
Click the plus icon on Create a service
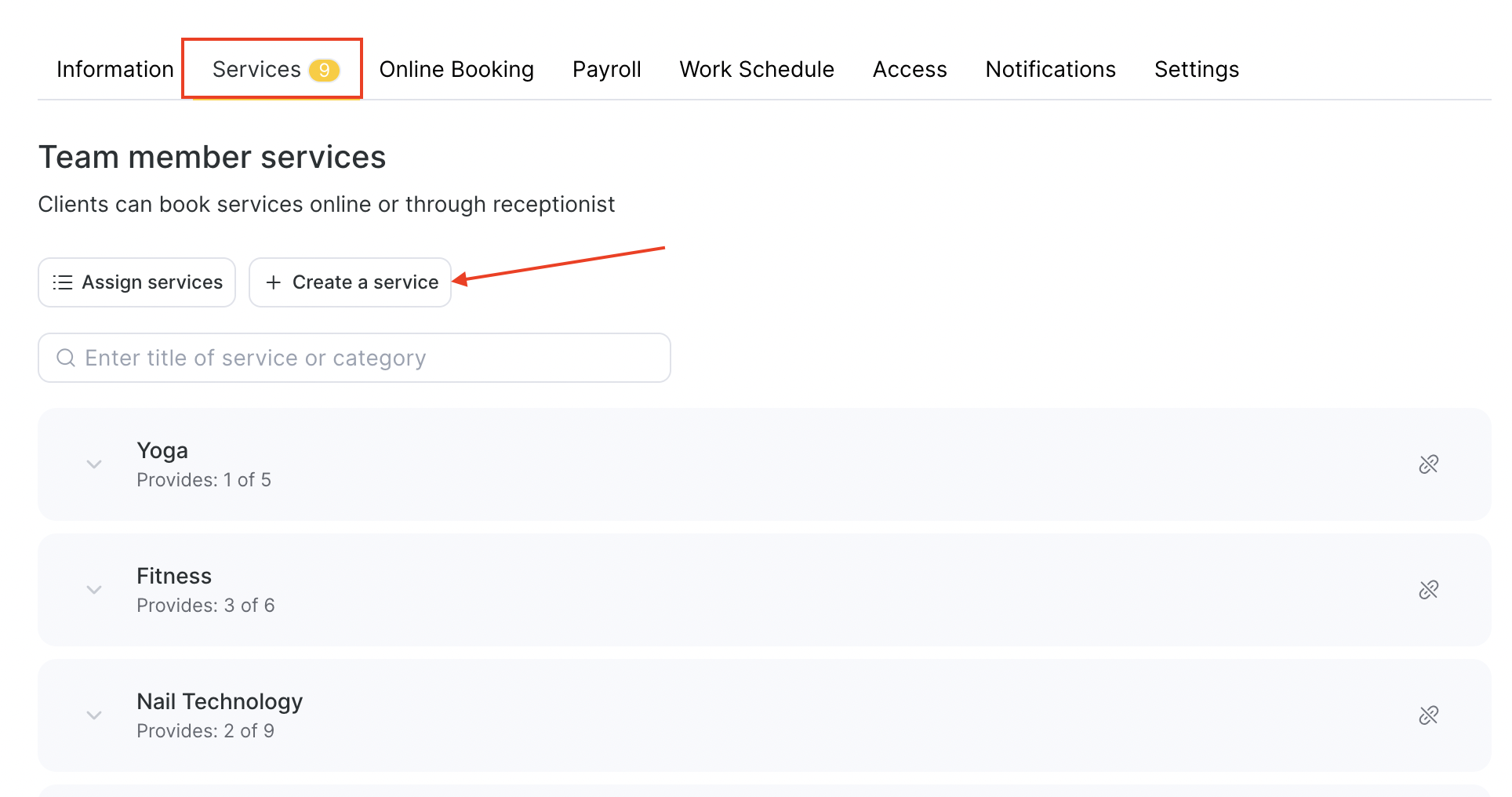[273, 282]
